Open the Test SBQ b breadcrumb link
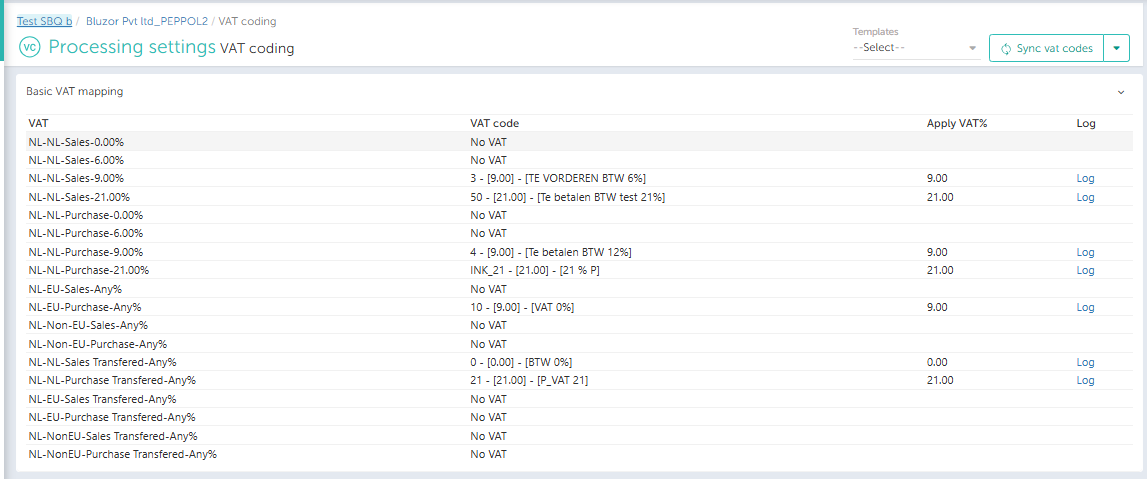The height and width of the screenshot is (479, 1147). coord(44,21)
